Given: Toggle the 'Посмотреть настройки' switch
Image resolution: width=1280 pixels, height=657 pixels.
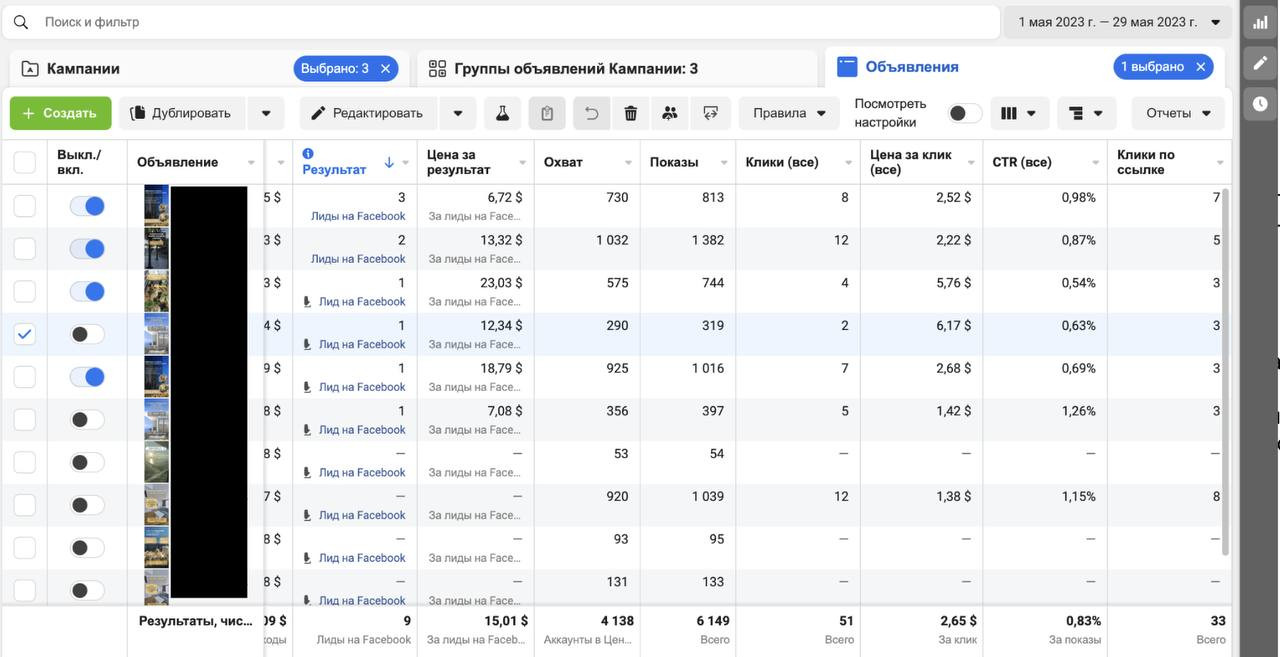Looking at the screenshot, I should (x=964, y=113).
